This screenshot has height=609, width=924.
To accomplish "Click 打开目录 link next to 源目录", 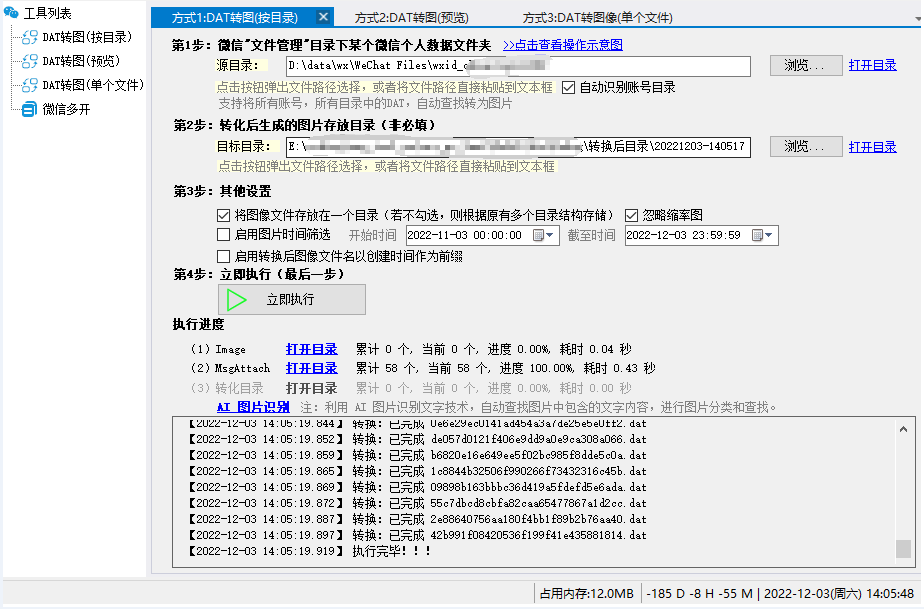I will pyautogui.click(x=872, y=65).
